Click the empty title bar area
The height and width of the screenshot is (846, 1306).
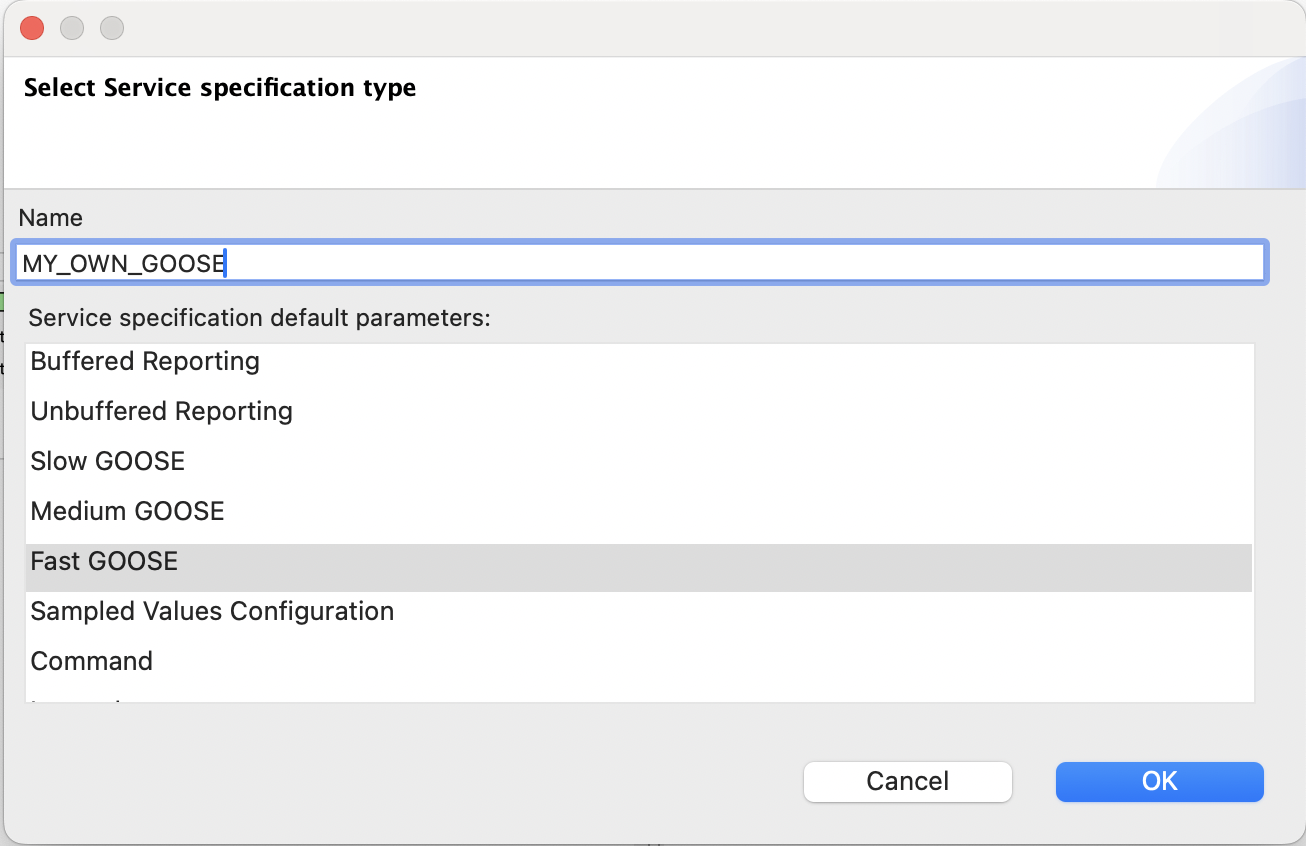pyautogui.click(x=650, y=28)
